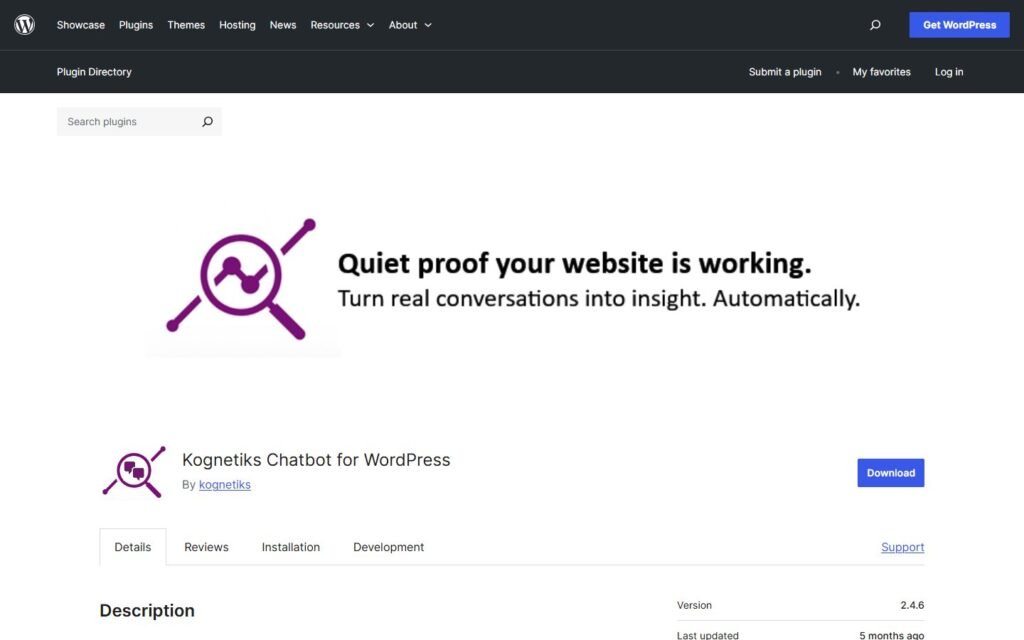Open the Plugins menu item
Image resolution: width=1024 pixels, height=640 pixels.
coord(136,25)
